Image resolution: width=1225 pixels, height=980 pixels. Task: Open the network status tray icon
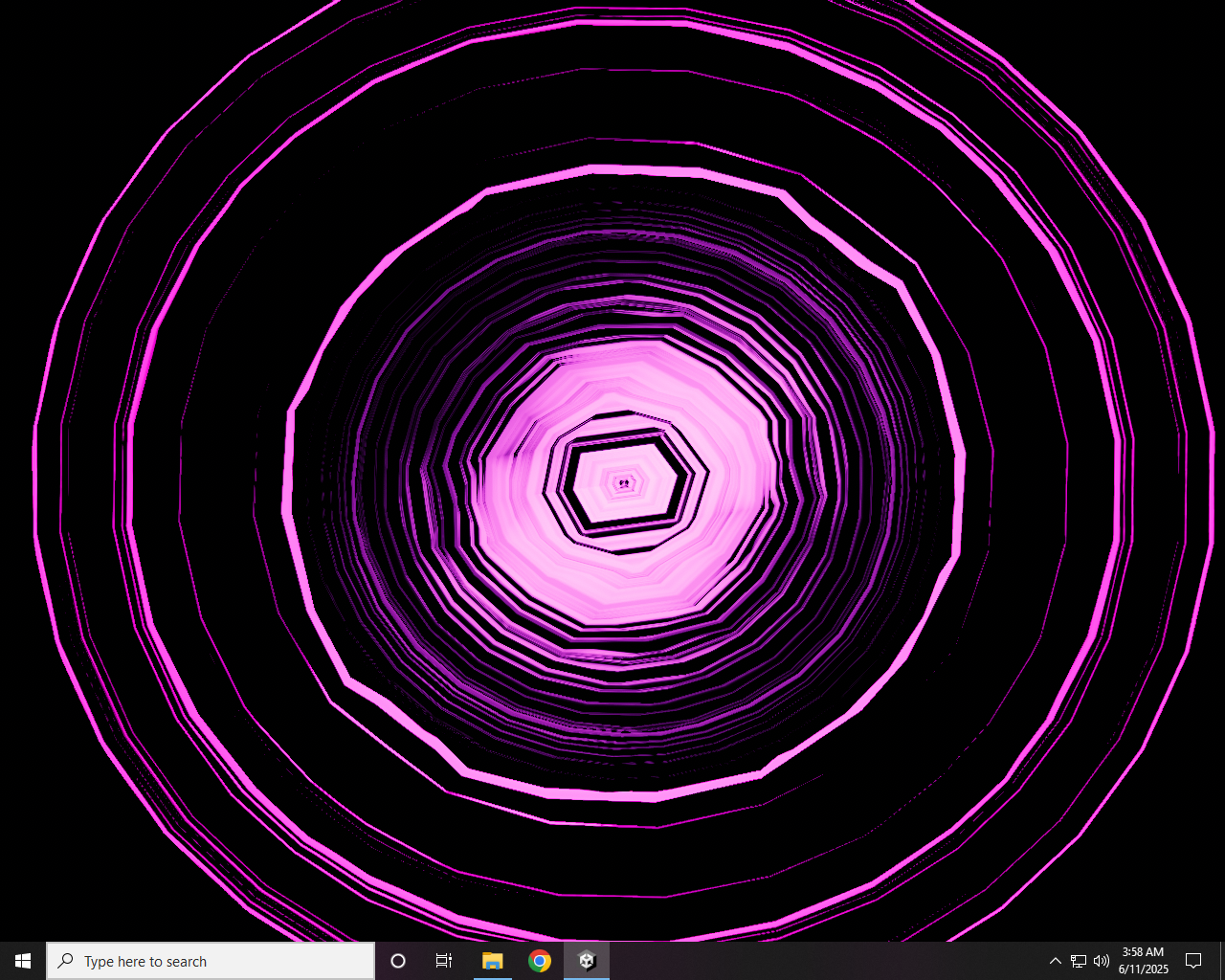point(1079,961)
